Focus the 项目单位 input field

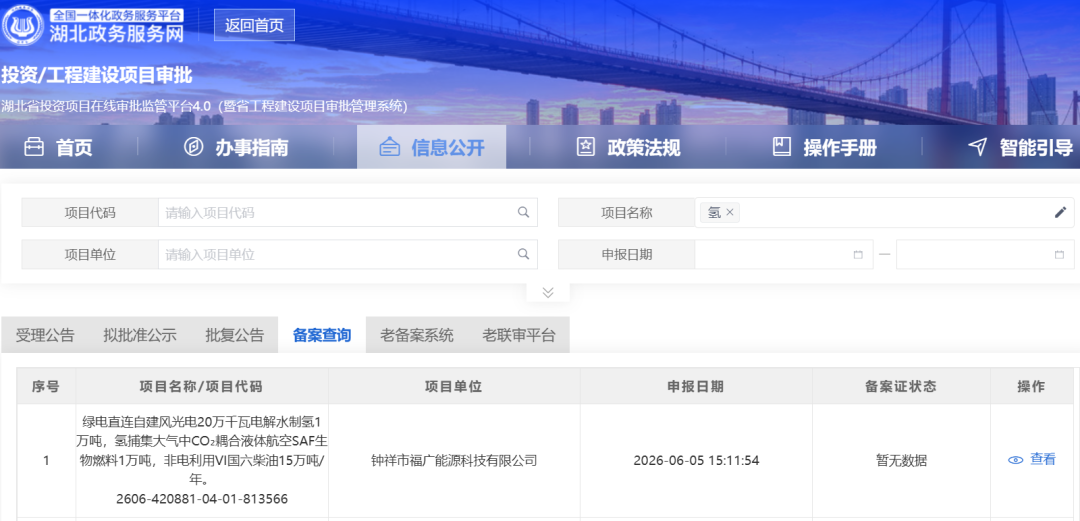(x=348, y=254)
